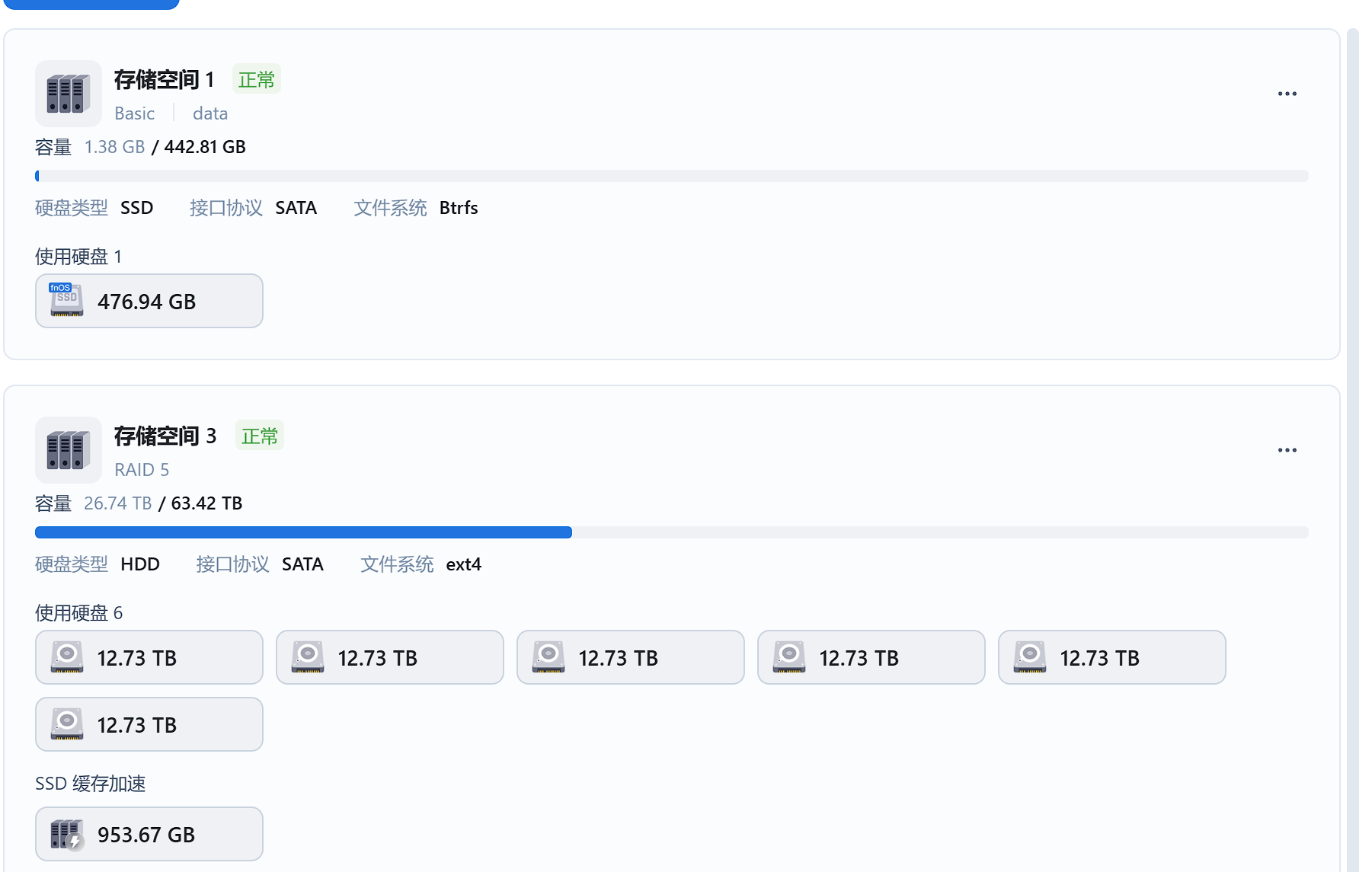Viewport: 1372px width, 872px height.
Task: Click the green status badge on Storage Space 3
Action: (x=260, y=436)
